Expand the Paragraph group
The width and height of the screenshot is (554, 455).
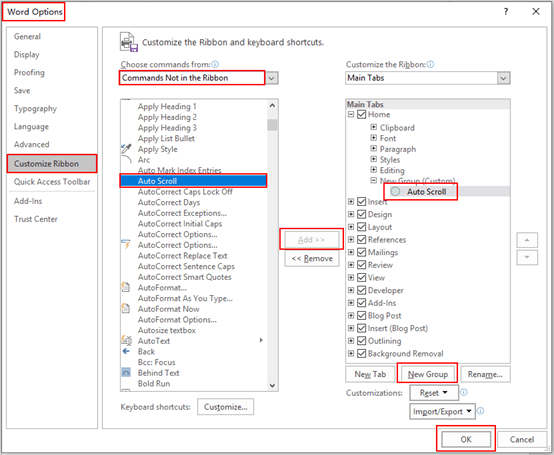(373, 148)
